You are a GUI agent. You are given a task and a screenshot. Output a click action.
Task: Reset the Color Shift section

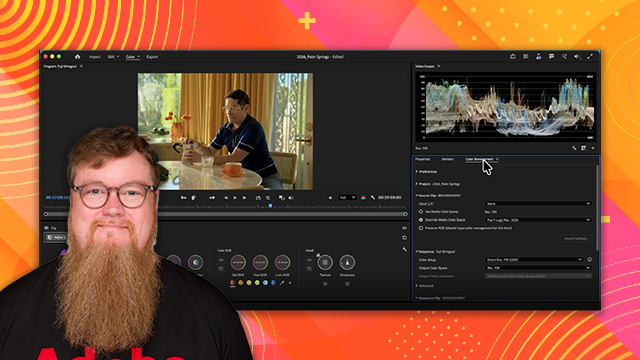point(221,268)
